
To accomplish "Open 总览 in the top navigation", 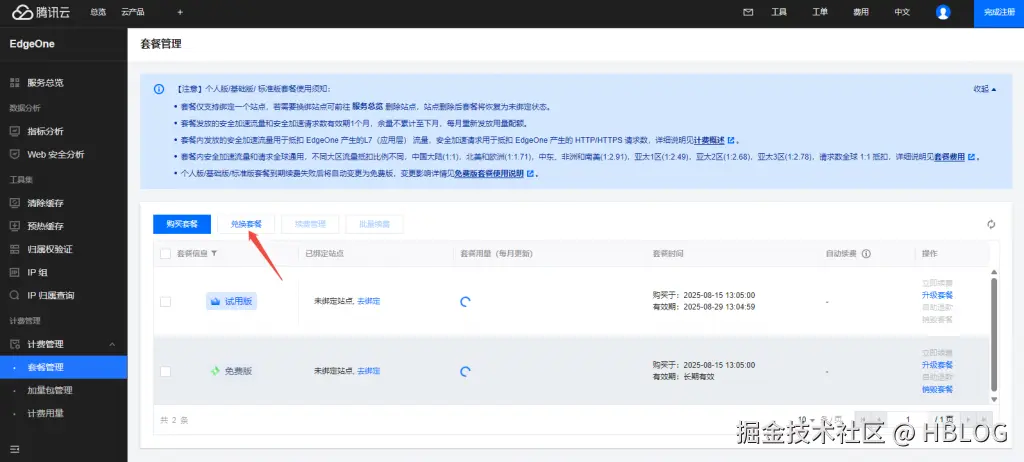I will coord(98,12).
